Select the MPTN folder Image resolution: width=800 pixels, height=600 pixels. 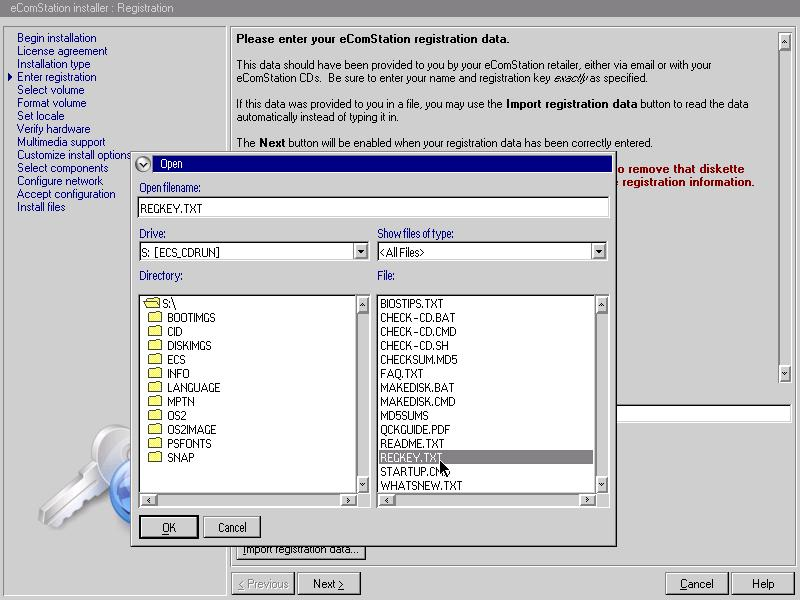click(x=171, y=402)
